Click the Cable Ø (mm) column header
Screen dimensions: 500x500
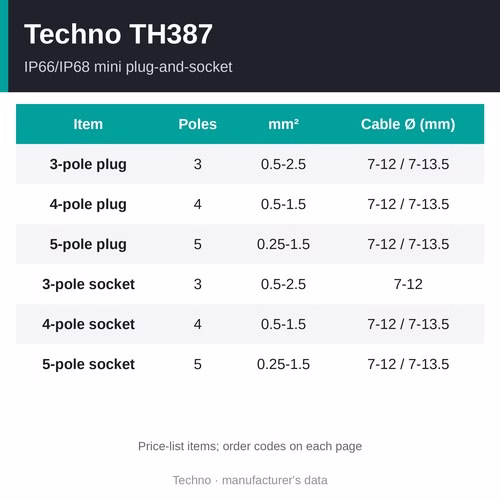pyautogui.click(x=408, y=124)
